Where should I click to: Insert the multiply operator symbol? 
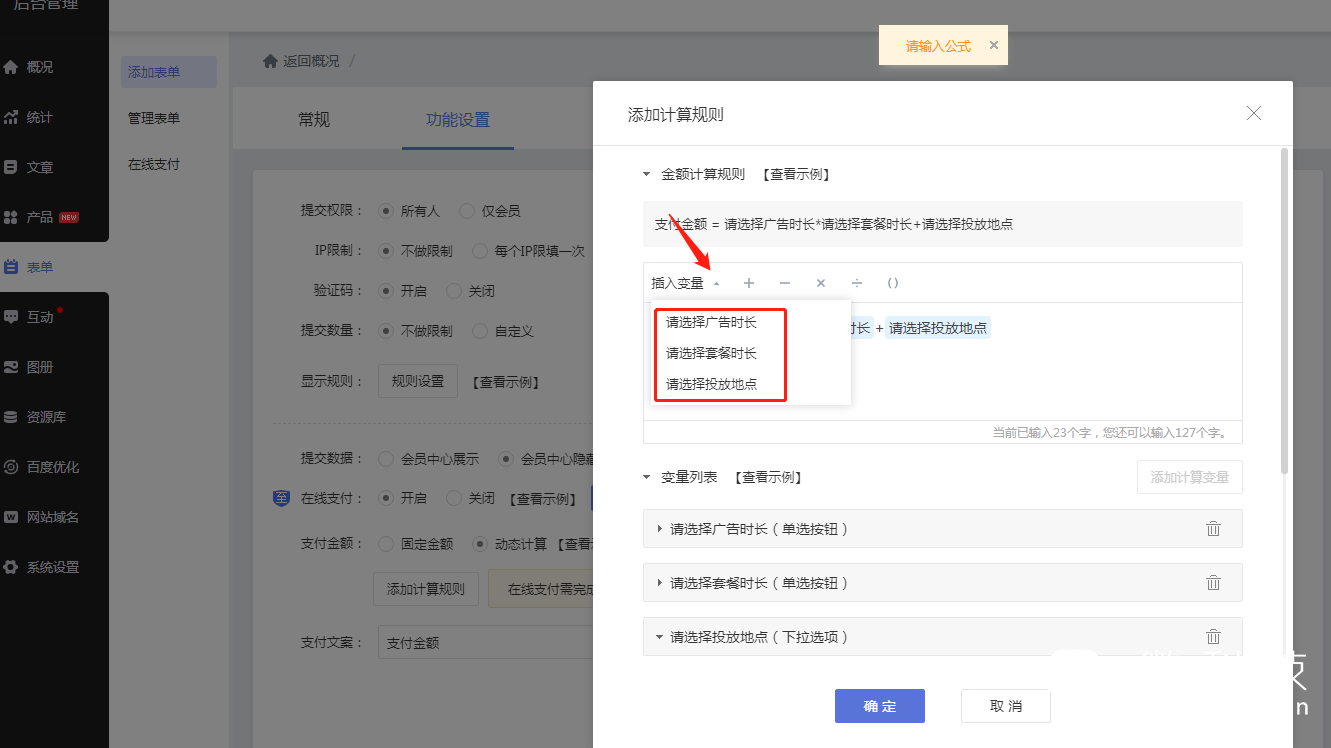click(821, 283)
